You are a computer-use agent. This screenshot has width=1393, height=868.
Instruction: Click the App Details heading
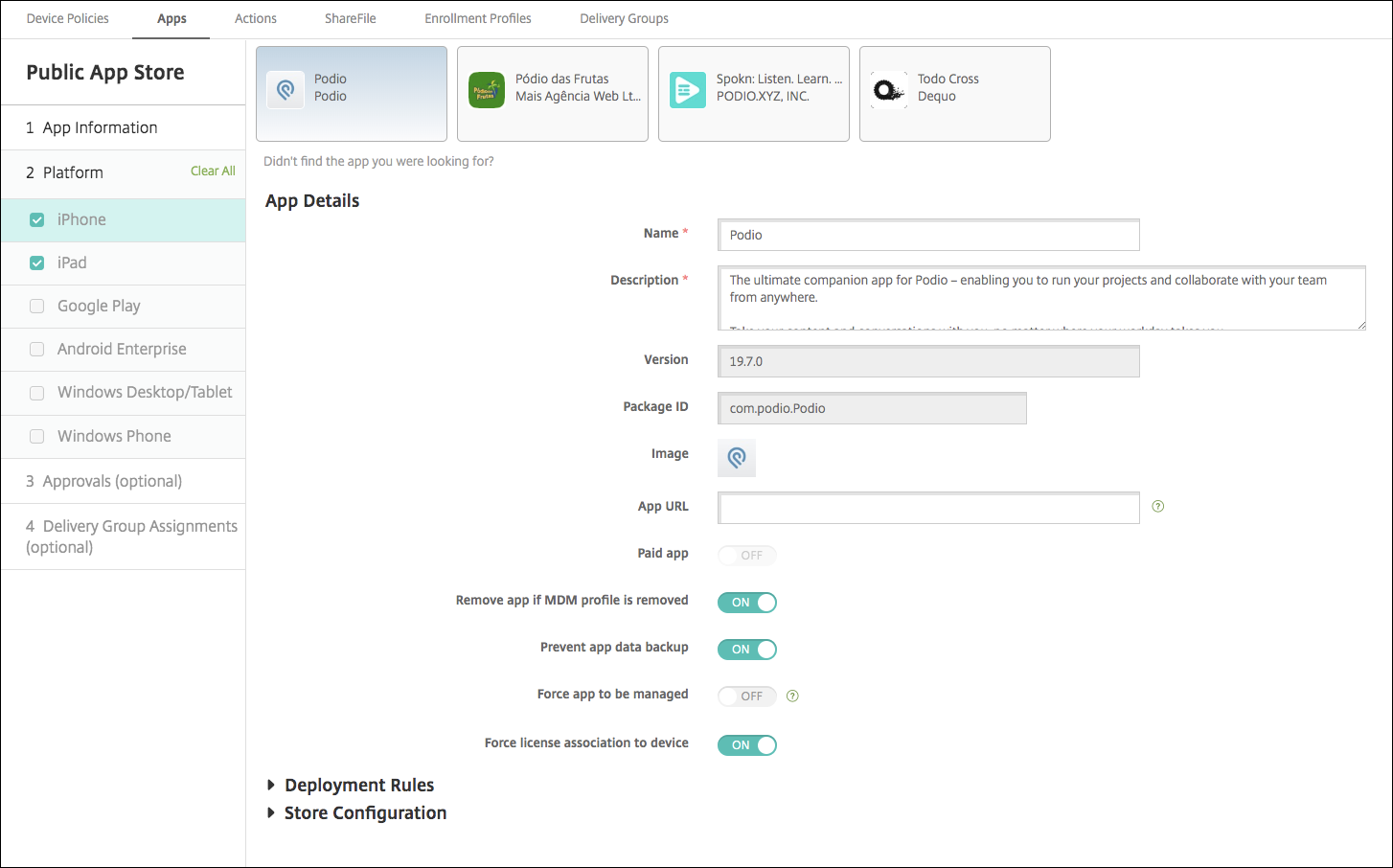click(312, 201)
